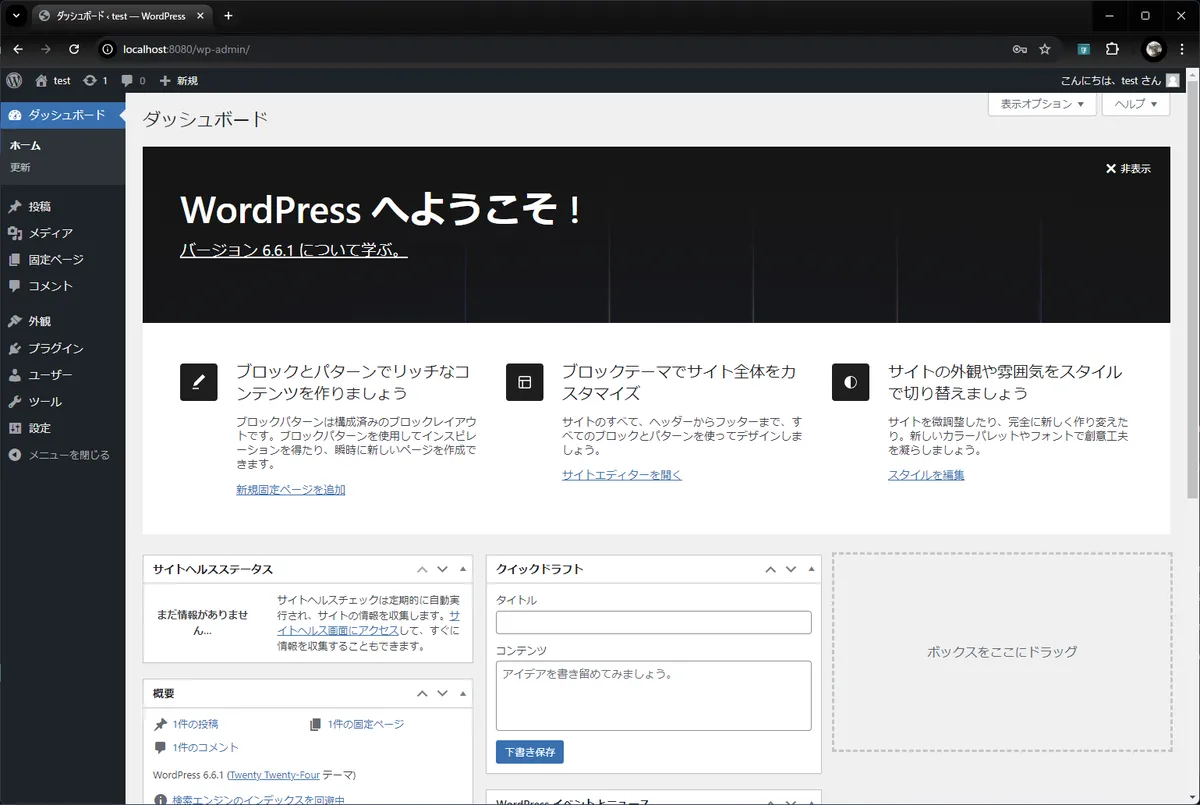This screenshot has height=805, width=1200.
Task: Focus the コンテンツ textarea
Action: pyautogui.click(x=653, y=696)
